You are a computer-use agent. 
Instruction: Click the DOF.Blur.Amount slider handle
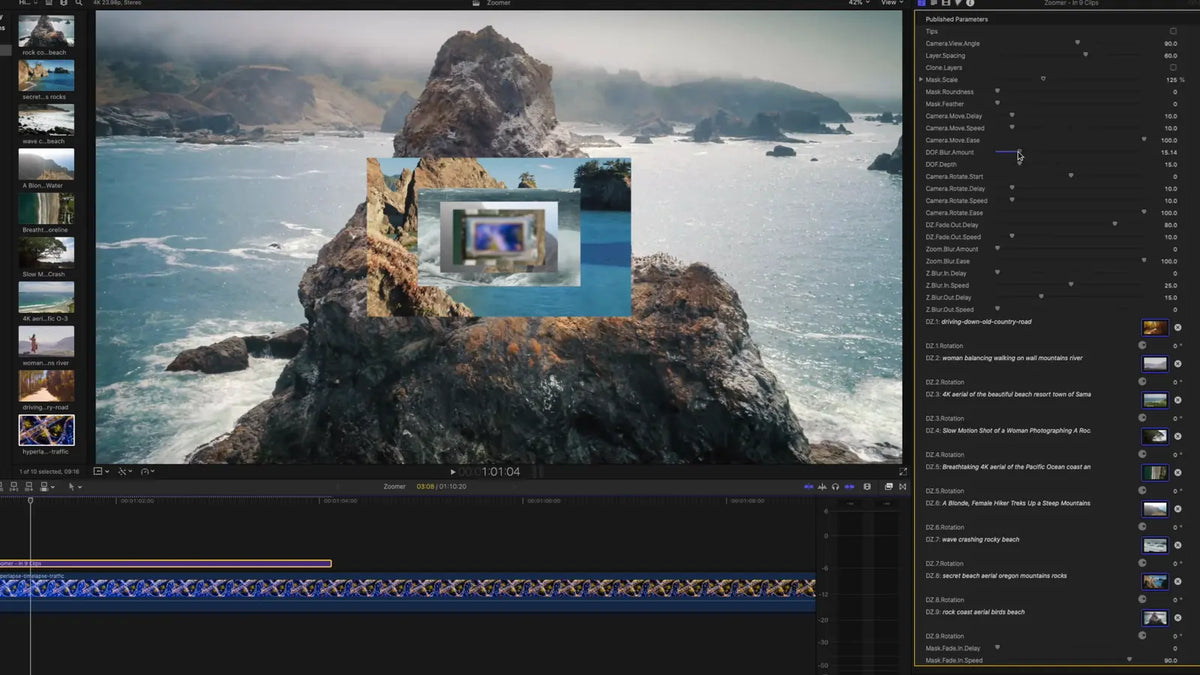click(x=1018, y=152)
